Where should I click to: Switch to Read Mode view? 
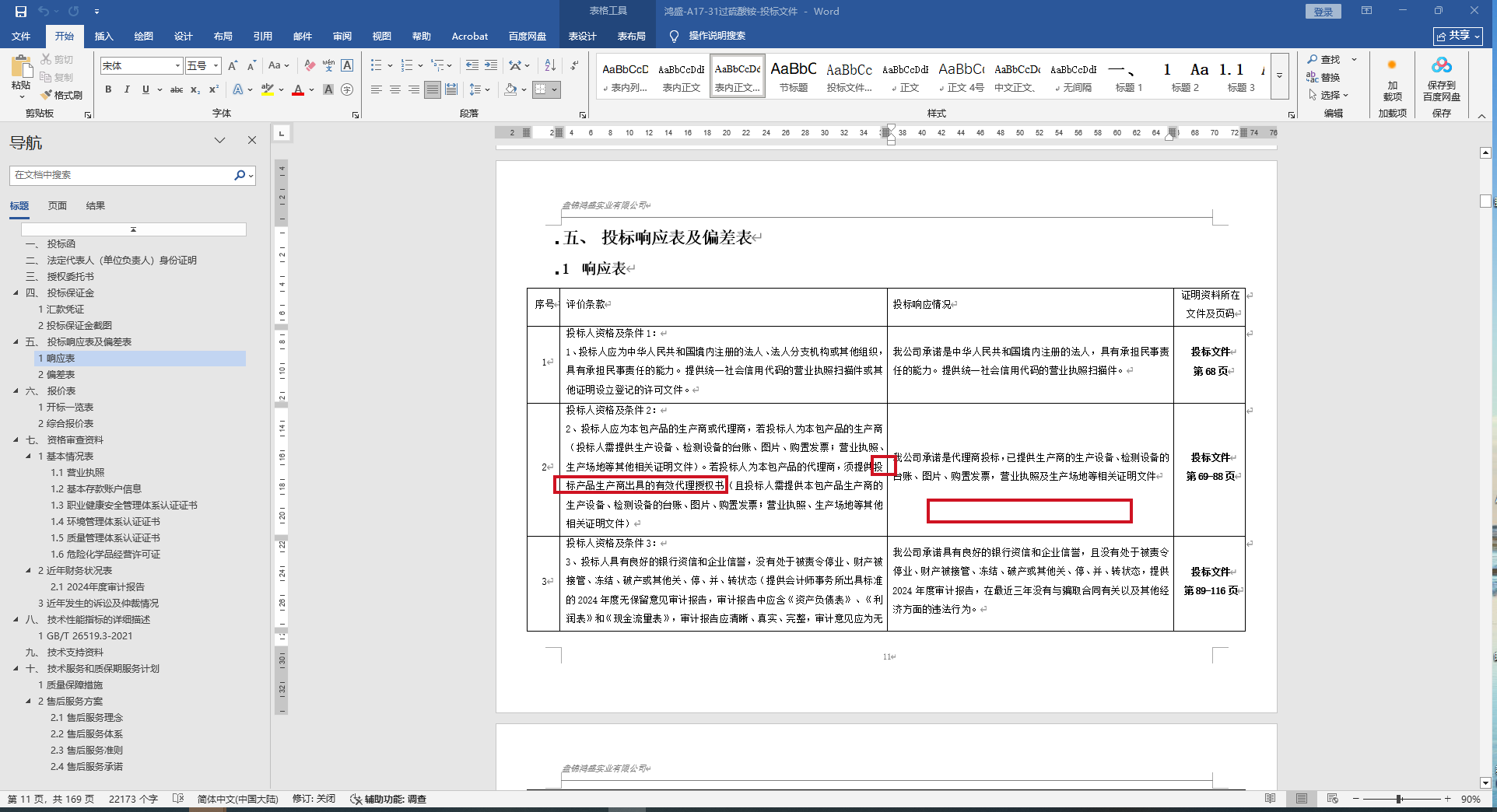tap(1271, 799)
